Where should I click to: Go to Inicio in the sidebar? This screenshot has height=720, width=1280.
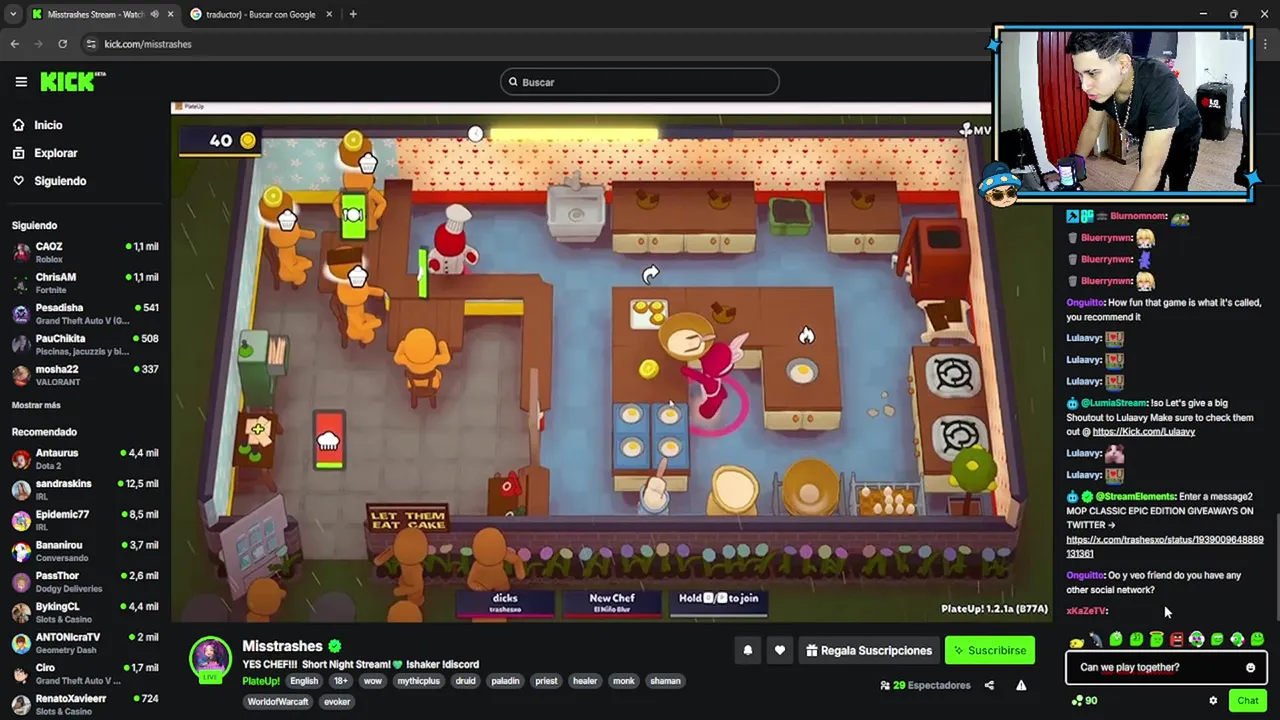(48, 125)
